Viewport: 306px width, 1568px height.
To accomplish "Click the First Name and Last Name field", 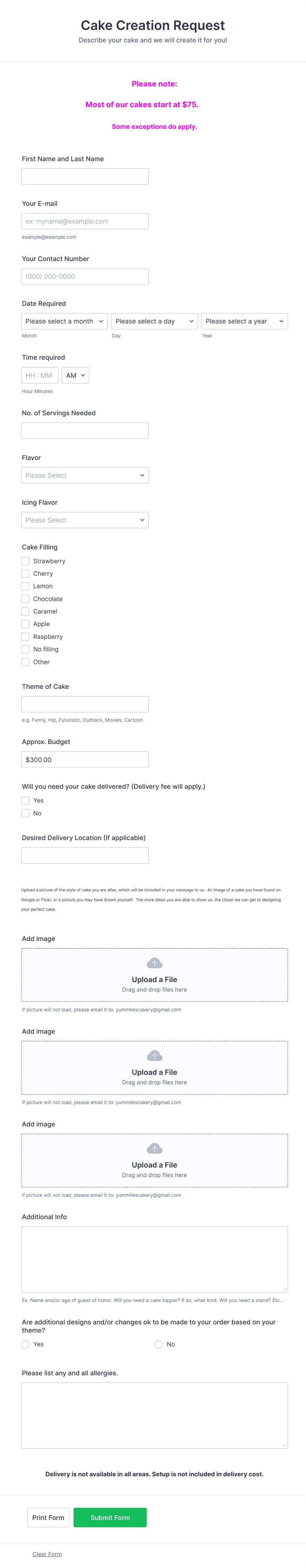I will pos(85,176).
